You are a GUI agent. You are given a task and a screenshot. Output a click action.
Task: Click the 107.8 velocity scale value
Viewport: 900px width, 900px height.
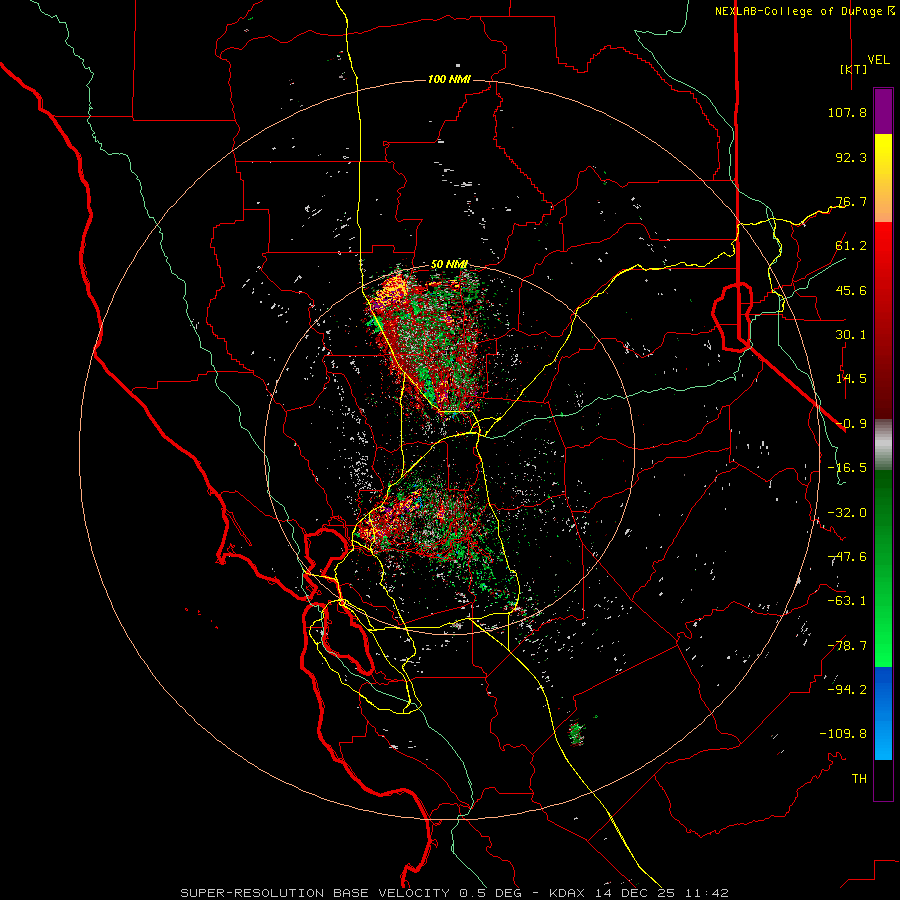point(847,112)
